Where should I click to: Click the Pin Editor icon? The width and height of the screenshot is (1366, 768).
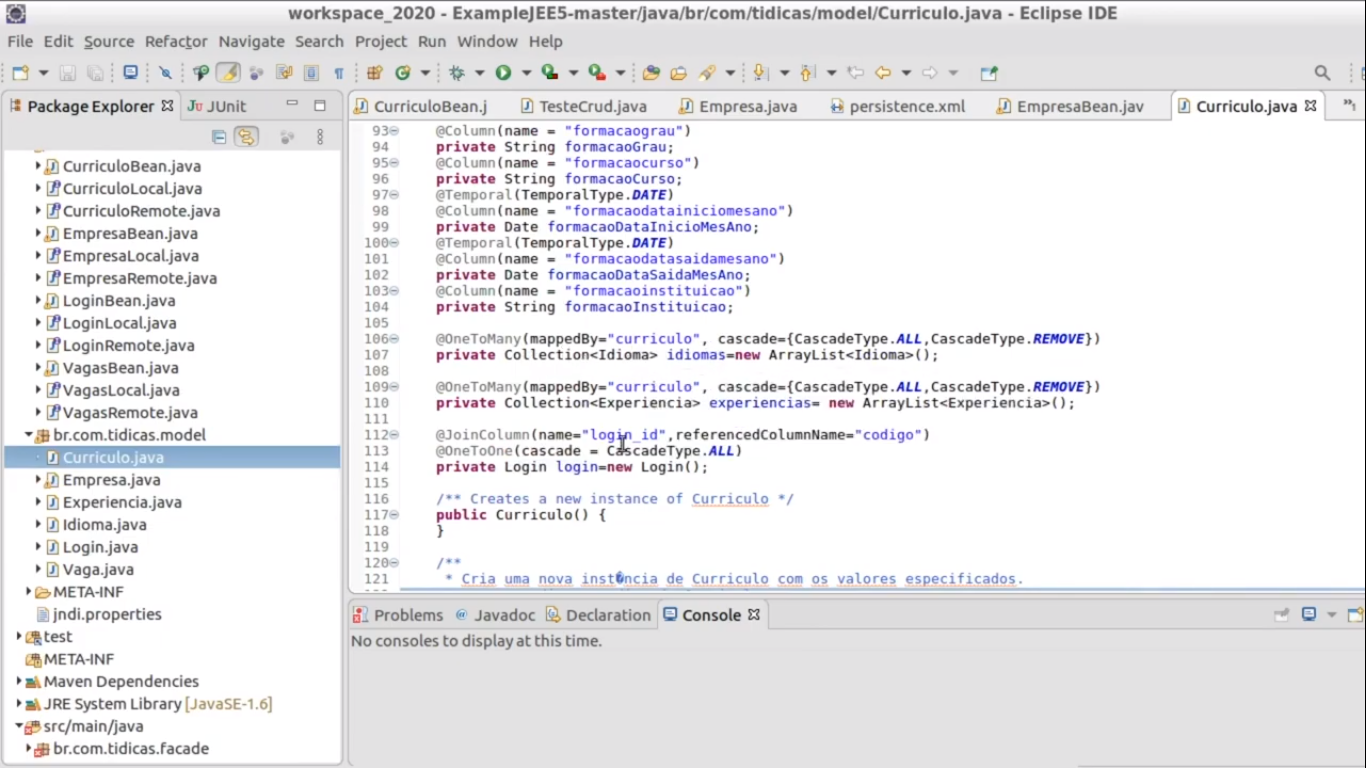click(989, 73)
